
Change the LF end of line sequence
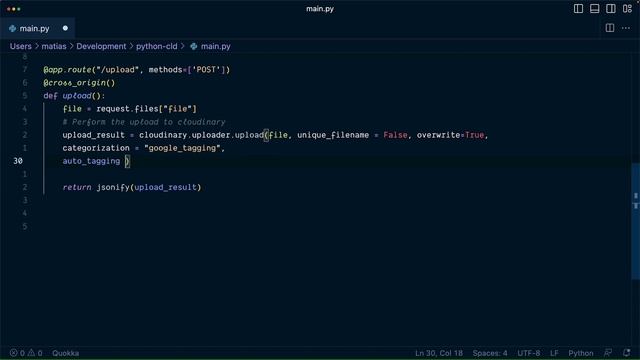(554, 353)
